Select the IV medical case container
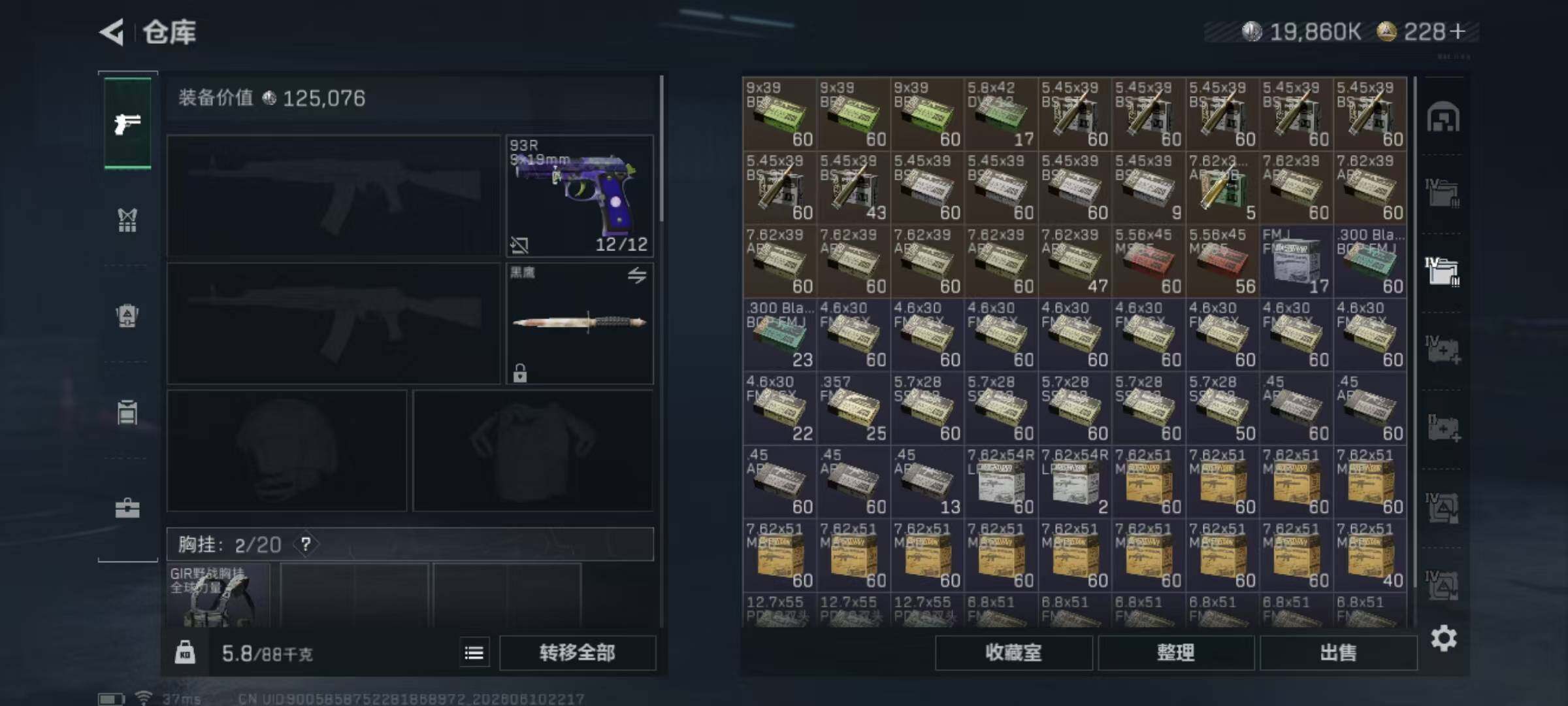 coord(1443,350)
